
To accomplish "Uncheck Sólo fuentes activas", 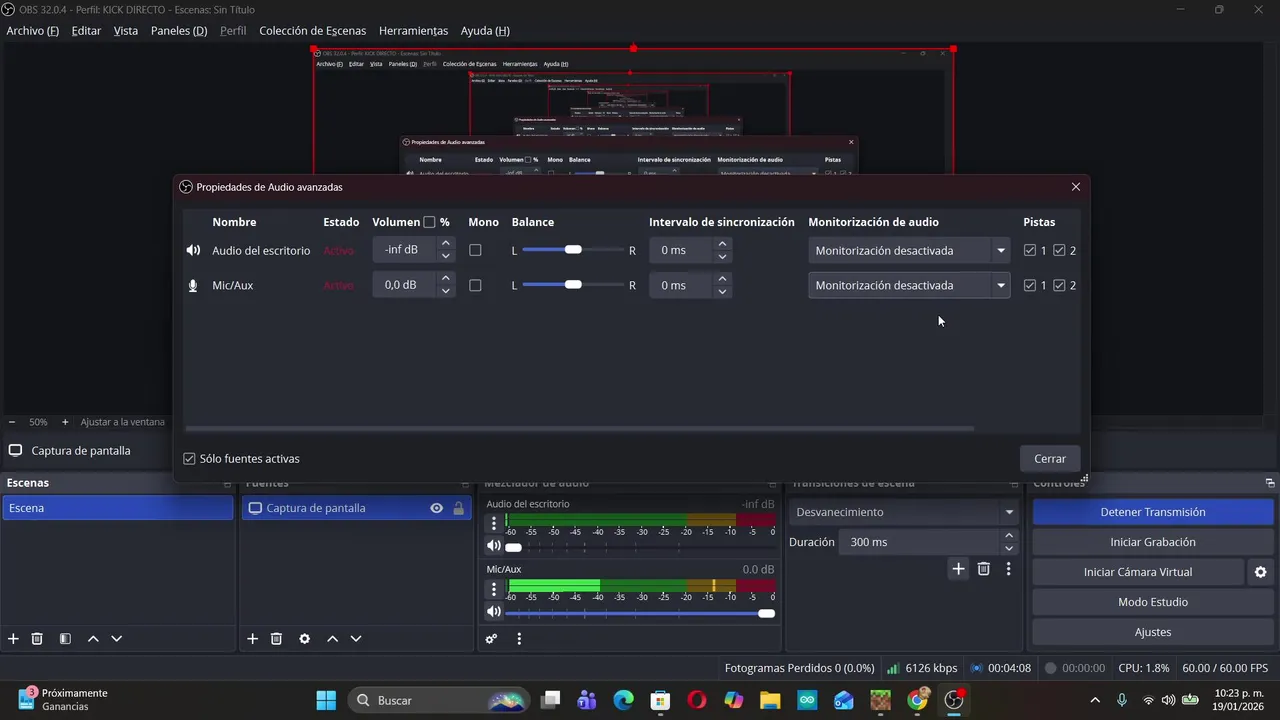I will (189, 459).
